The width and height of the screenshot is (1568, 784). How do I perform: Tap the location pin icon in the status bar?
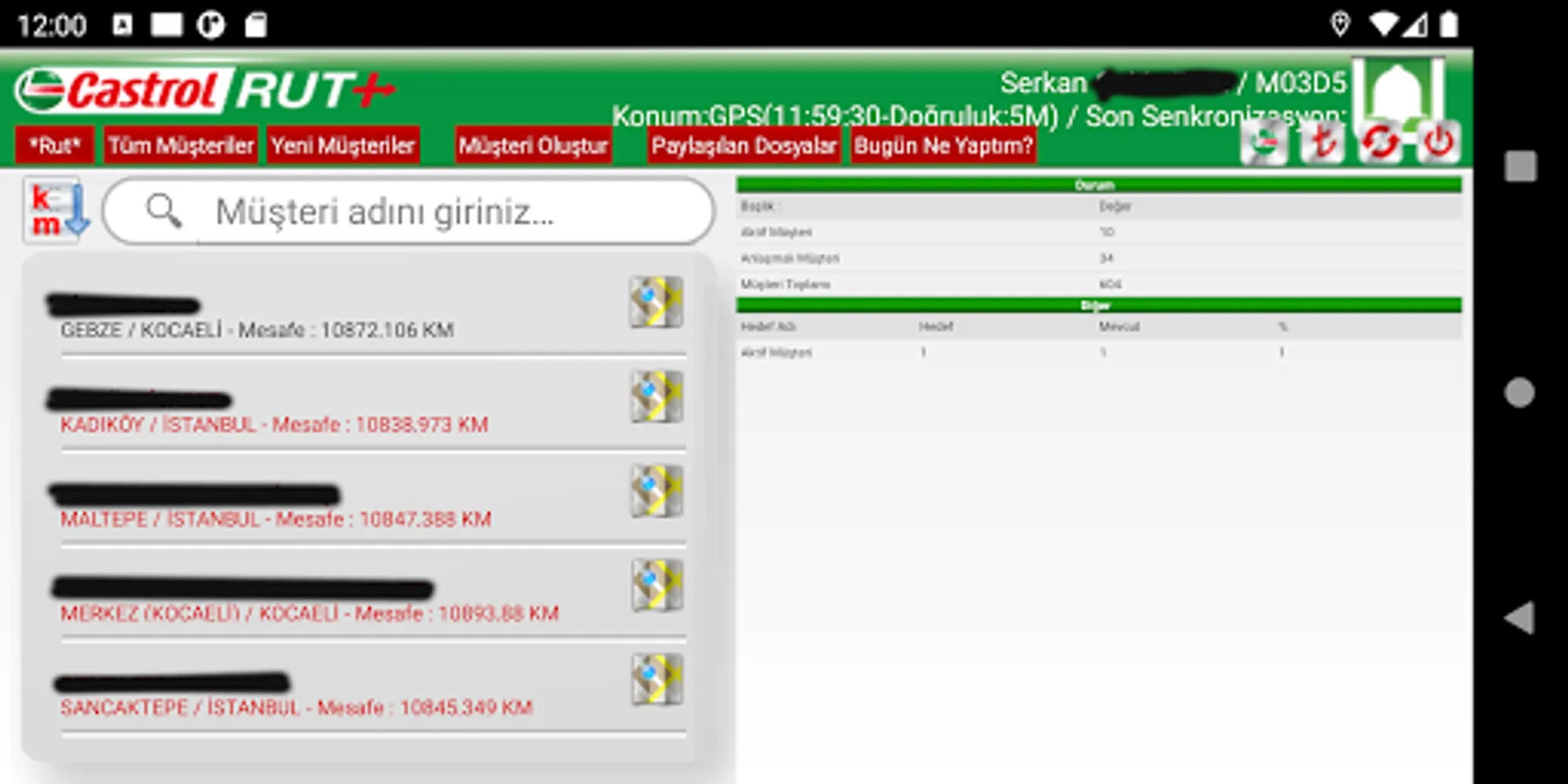click(x=1340, y=24)
